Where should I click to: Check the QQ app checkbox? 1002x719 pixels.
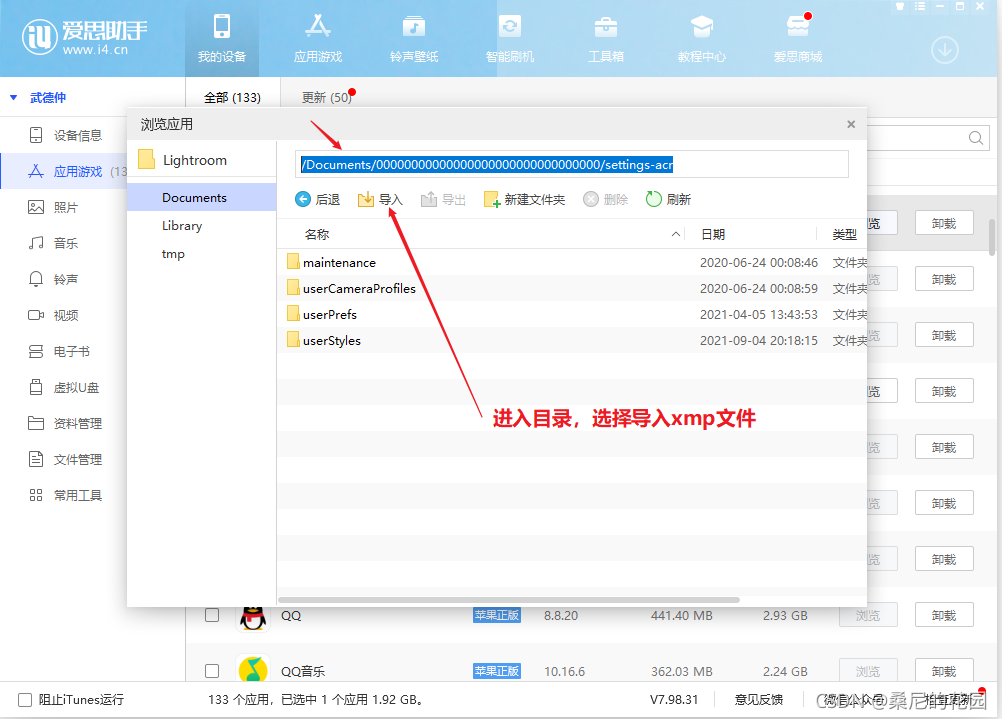click(x=212, y=615)
